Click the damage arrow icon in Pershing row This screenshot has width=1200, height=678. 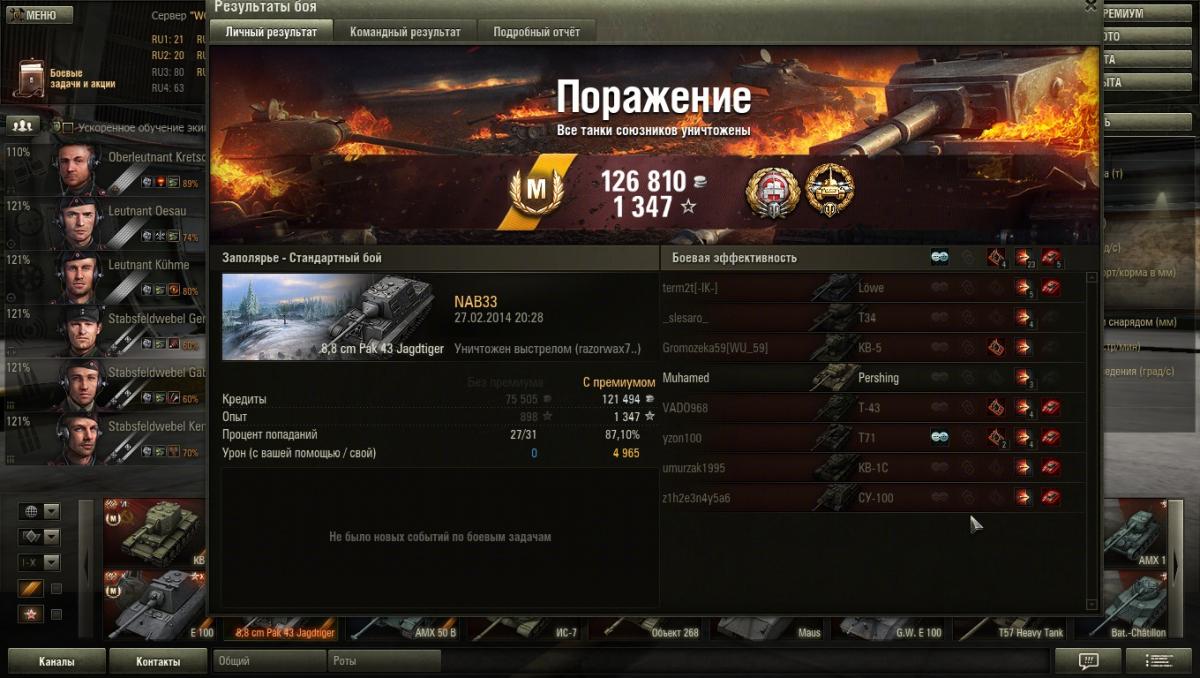1024,378
